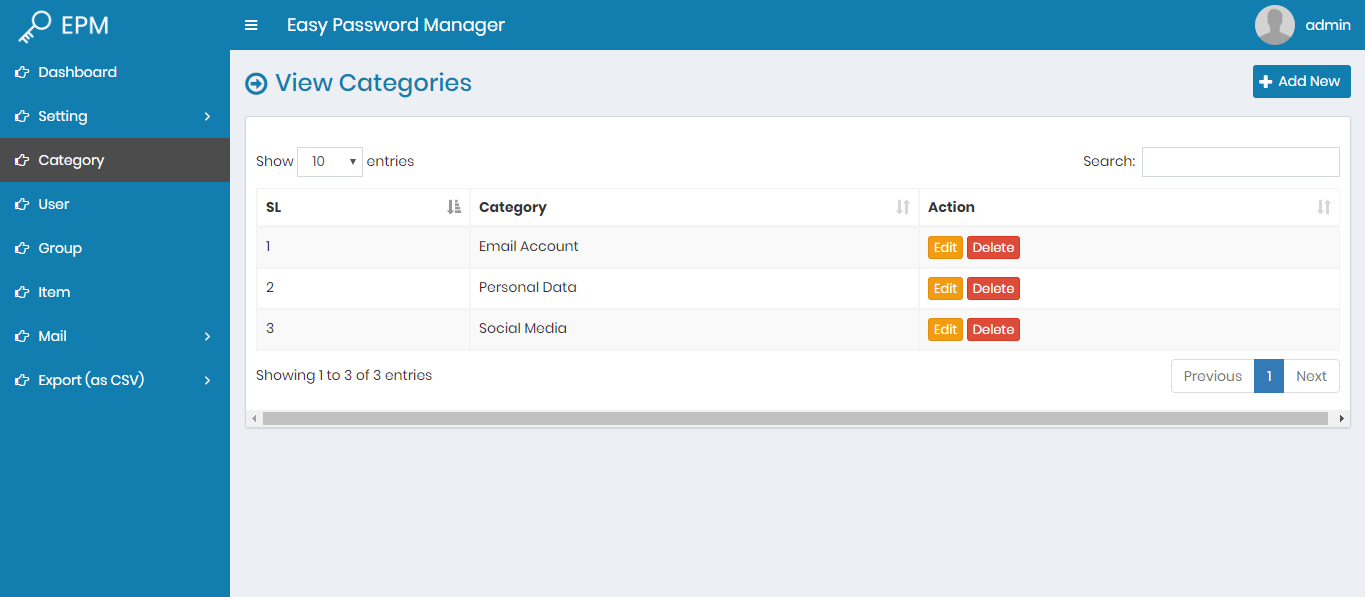1365x597 pixels.
Task: Delete the Social Media category
Action: pos(993,330)
